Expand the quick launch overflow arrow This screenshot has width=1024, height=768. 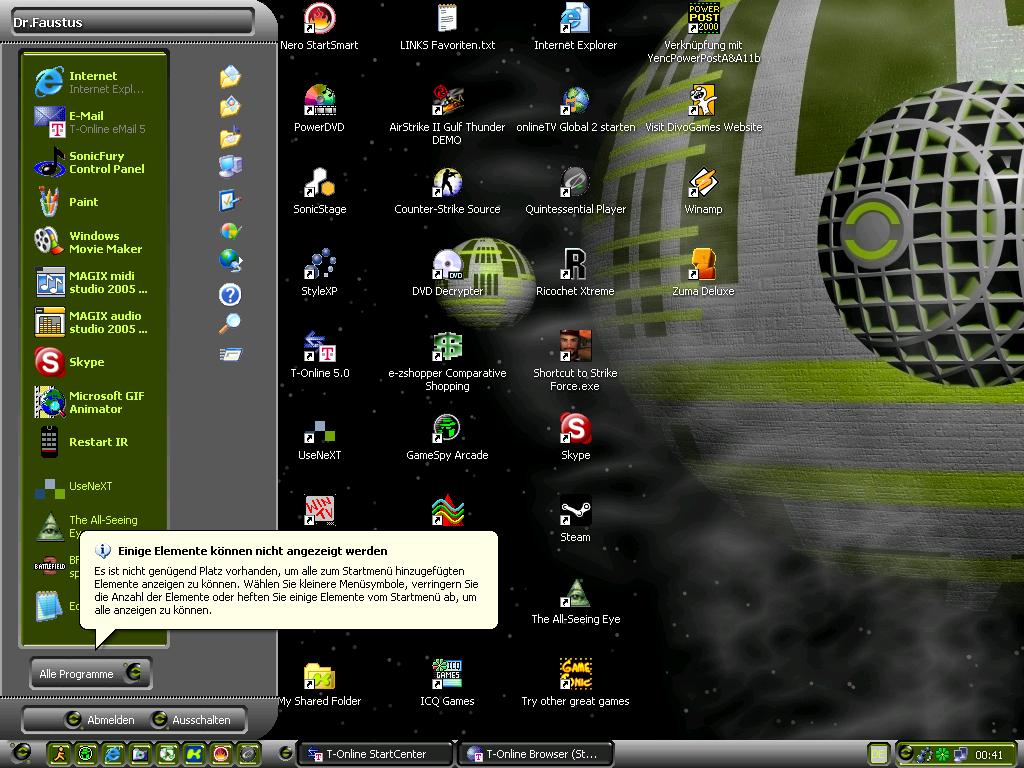pos(285,754)
